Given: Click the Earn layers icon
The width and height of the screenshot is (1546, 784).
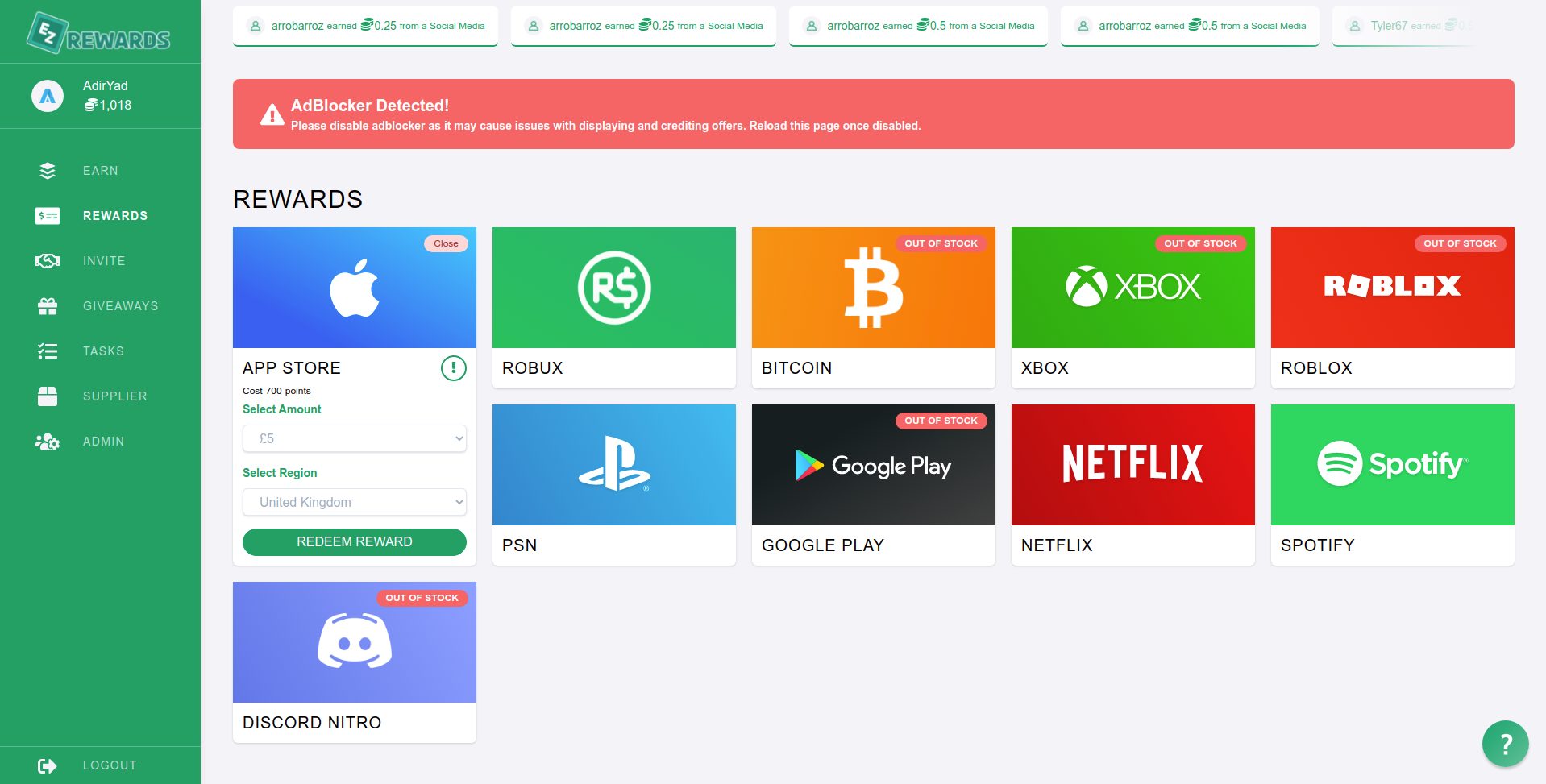Looking at the screenshot, I should click(48, 171).
